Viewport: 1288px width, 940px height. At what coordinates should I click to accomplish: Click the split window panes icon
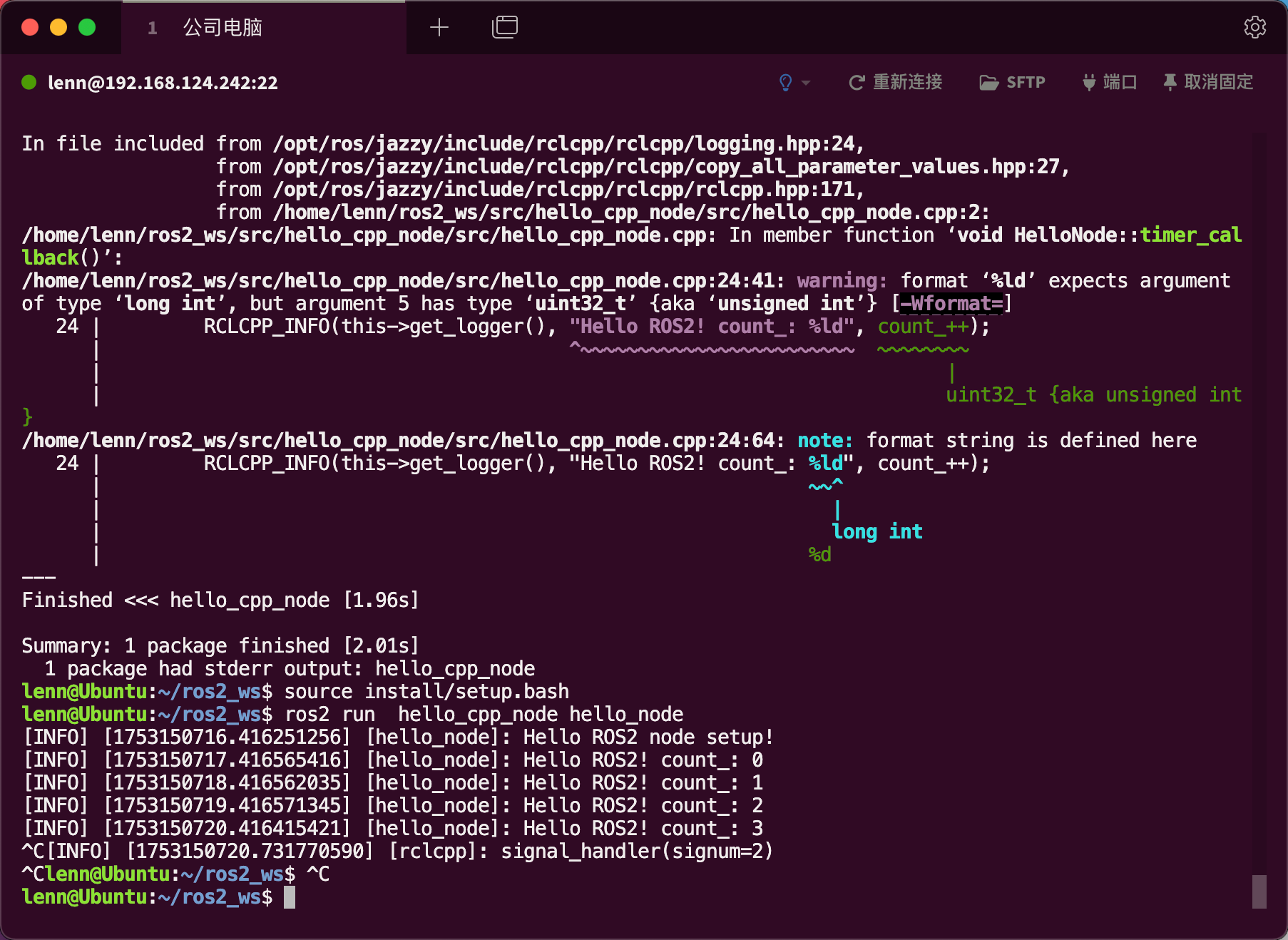(x=505, y=27)
